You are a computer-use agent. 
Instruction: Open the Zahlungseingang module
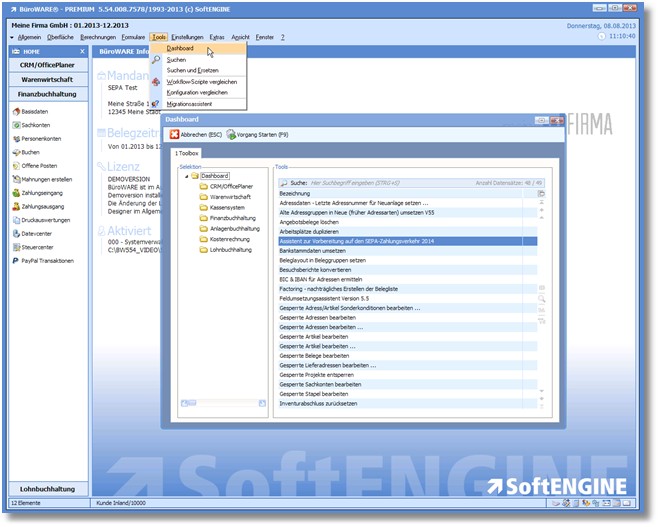coord(41,192)
